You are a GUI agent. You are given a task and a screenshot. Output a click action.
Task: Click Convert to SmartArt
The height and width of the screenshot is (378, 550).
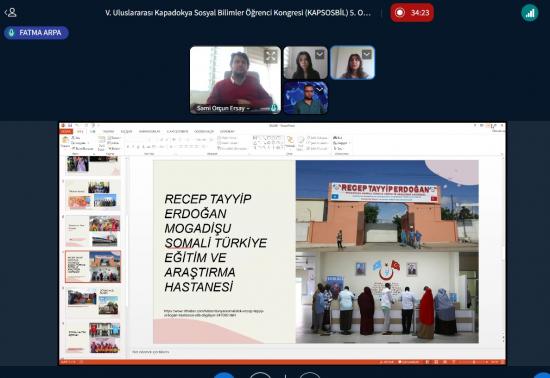232,148
